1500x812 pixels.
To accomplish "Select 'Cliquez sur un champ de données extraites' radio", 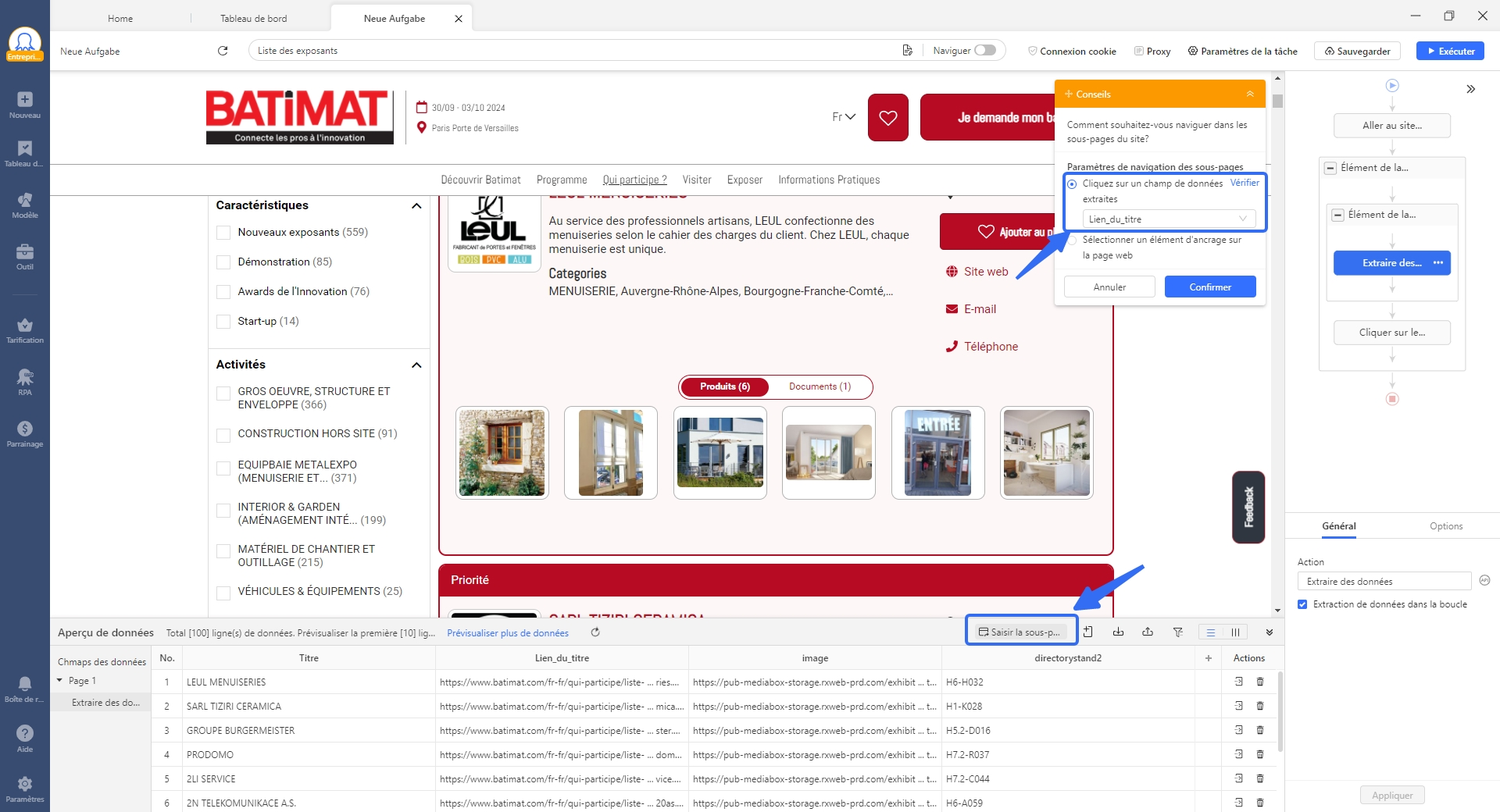I will [x=1072, y=184].
